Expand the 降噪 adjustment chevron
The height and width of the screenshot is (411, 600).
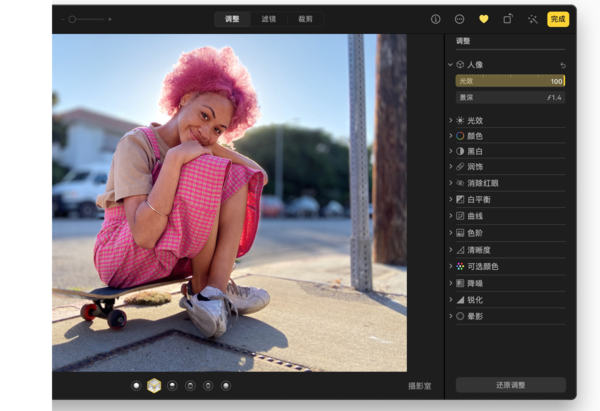point(450,283)
